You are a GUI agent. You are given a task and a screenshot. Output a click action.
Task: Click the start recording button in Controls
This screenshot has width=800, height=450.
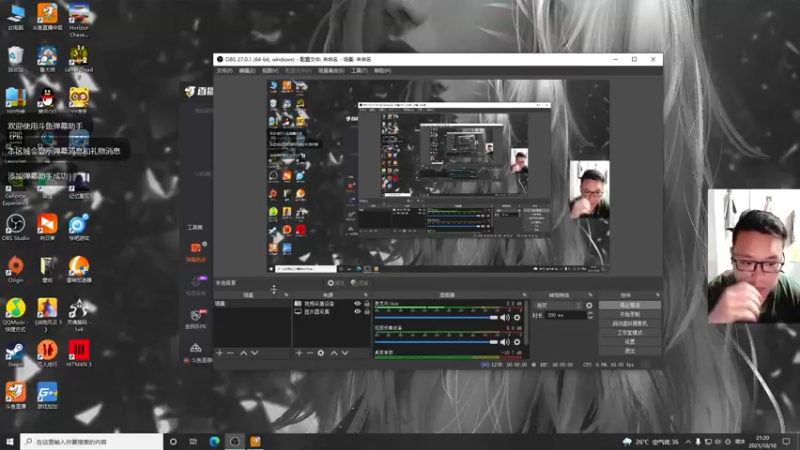630,314
